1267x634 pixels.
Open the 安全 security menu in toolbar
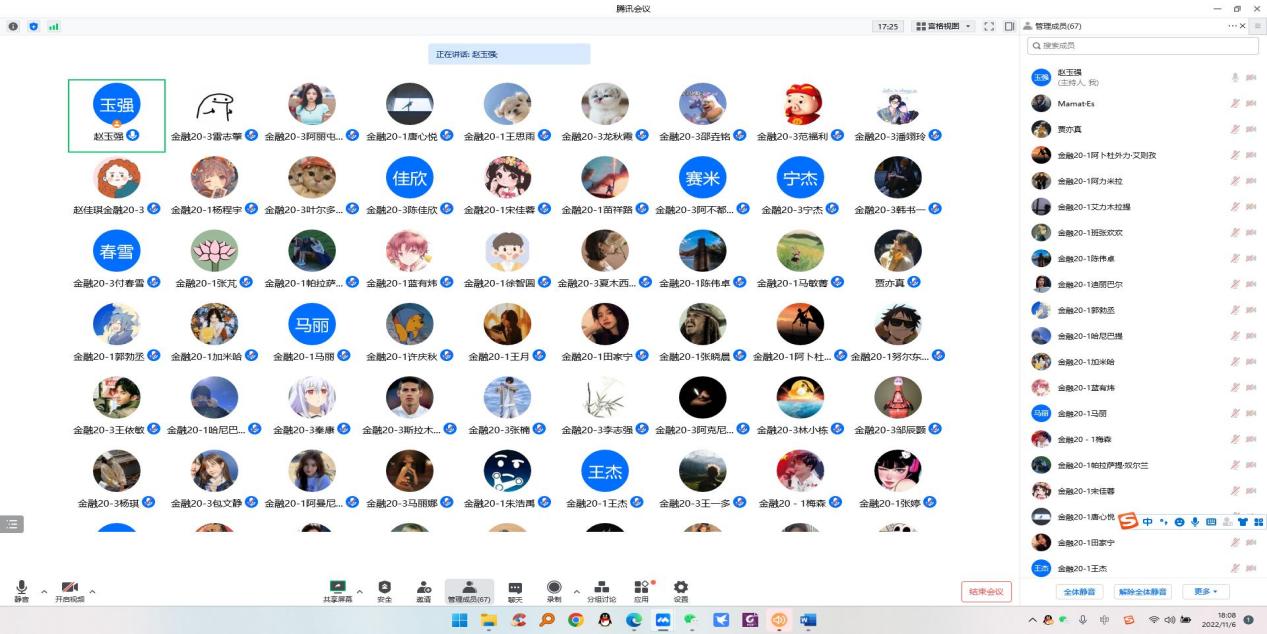(x=384, y=590)
